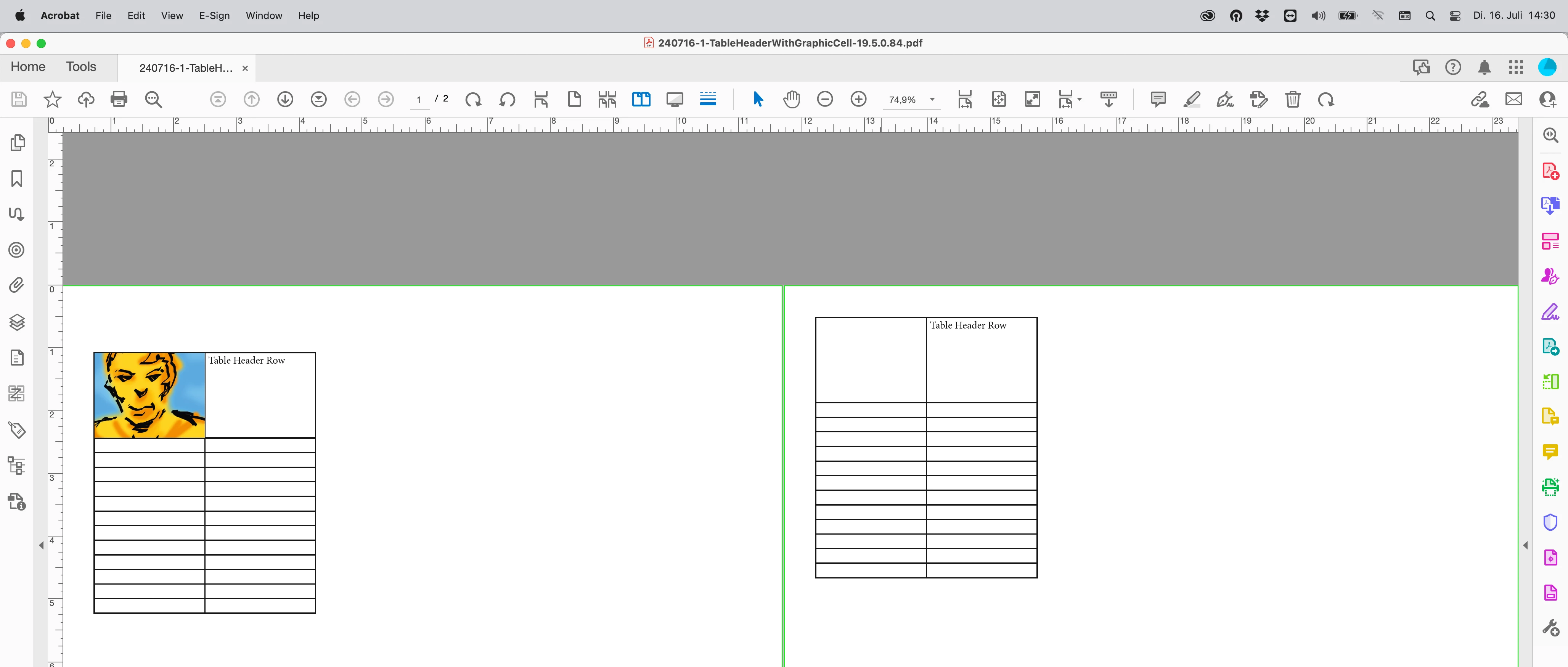Viewport: 1568px width, 667px height.
Task: Collapse the right tools pane arrow
Action: pyautogui.click(x=1525, y=545)
